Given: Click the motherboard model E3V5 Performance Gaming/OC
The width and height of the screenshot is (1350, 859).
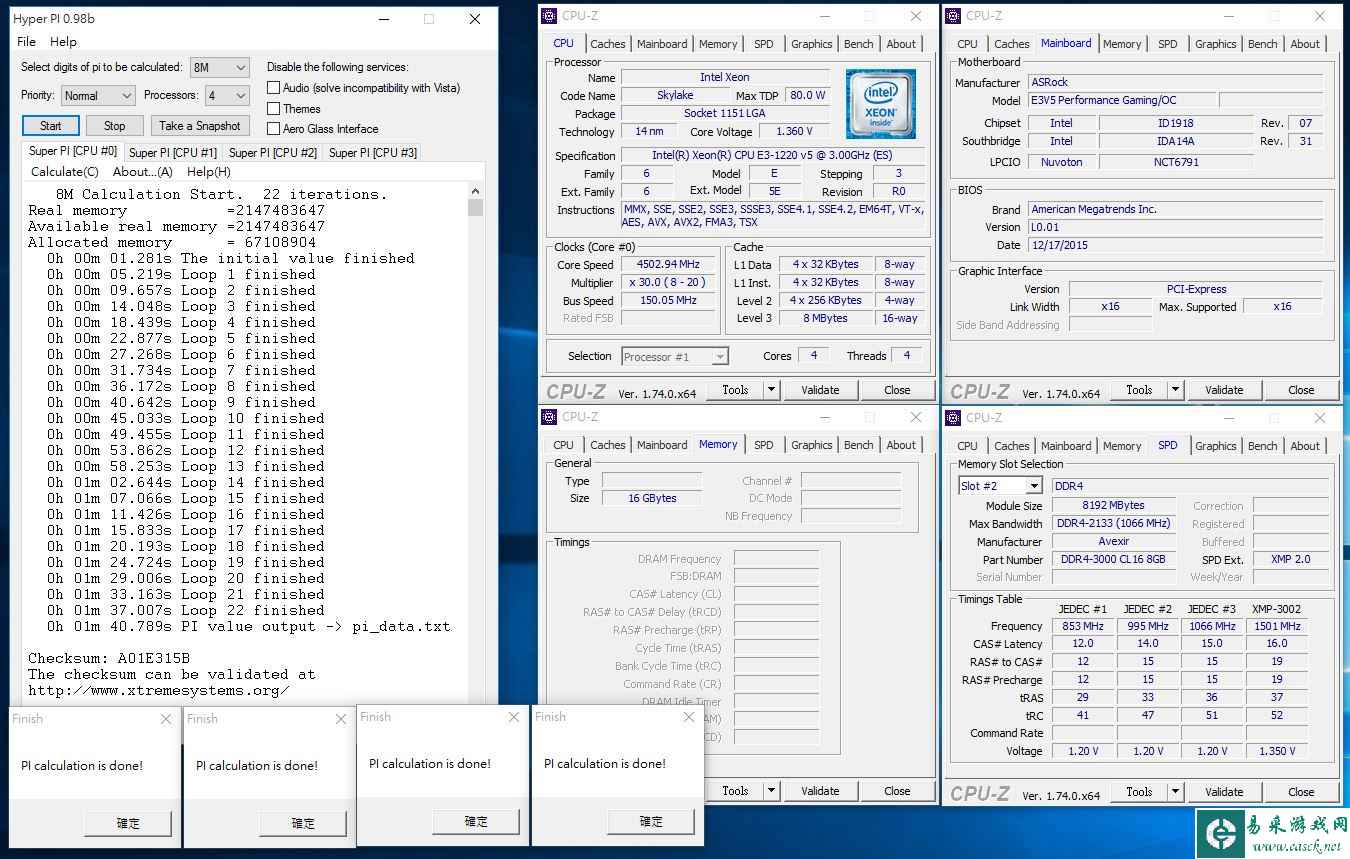Looking at the screenshot, I should pos(1122,101).
